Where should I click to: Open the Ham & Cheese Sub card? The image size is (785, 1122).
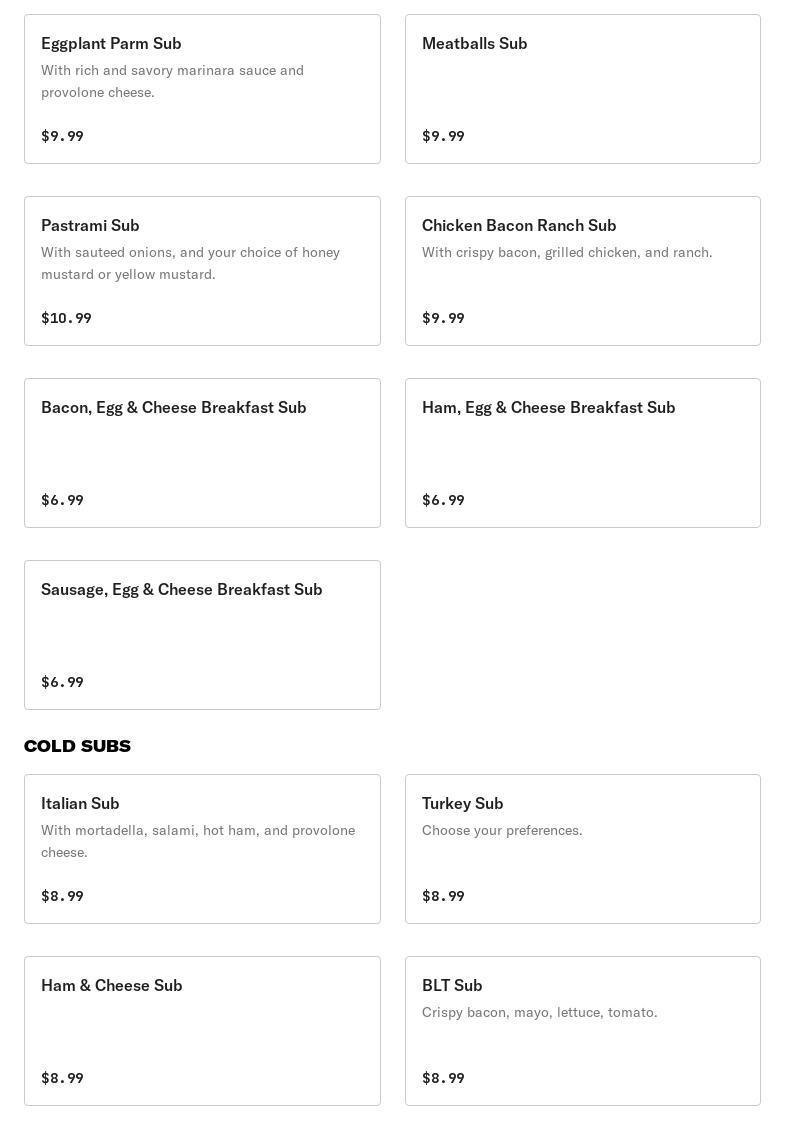point(202,1031)
